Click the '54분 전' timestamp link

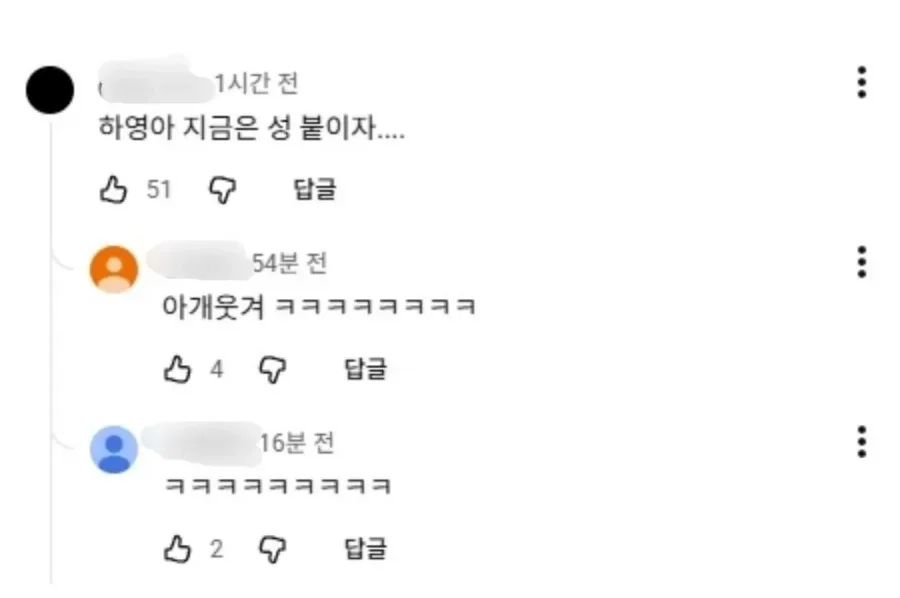(x=289, y=263)
